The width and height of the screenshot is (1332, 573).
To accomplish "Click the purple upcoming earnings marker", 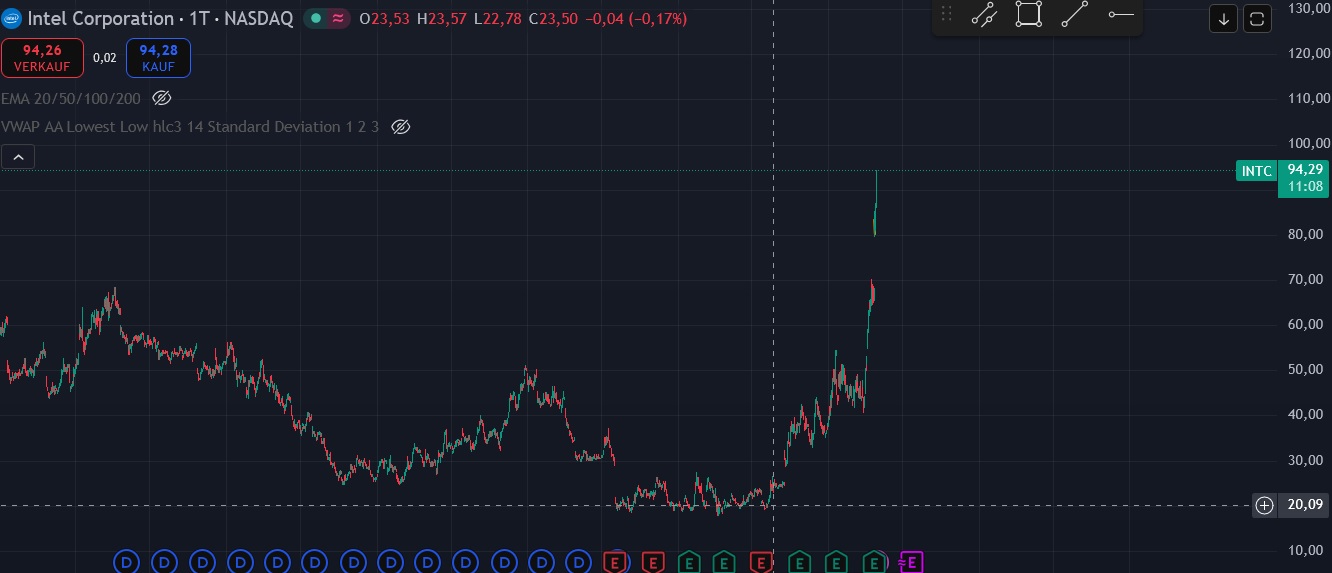I will coord(911,562).
